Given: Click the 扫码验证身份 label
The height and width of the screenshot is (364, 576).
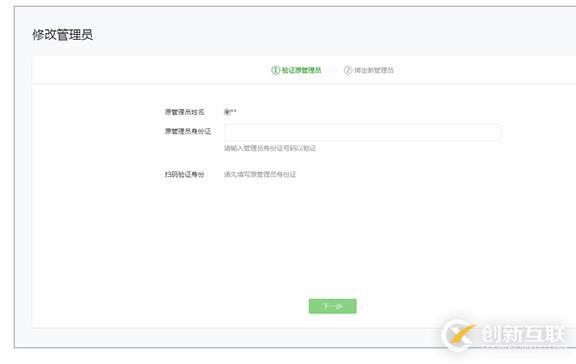Looking at the screenshot, I should click(184, 174).
